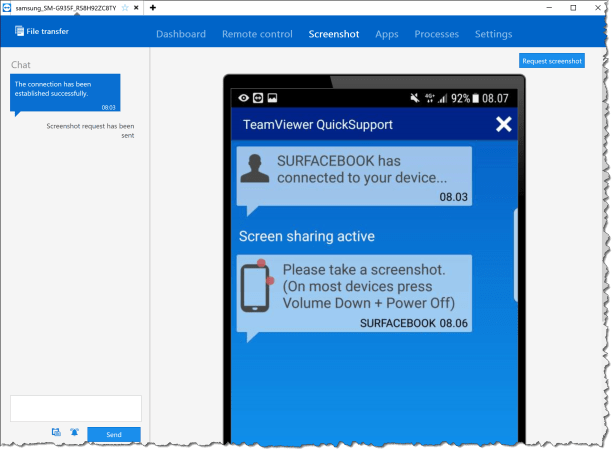
Task: Minimize the TeamViewer window
Action: click(x=549, y=7)
